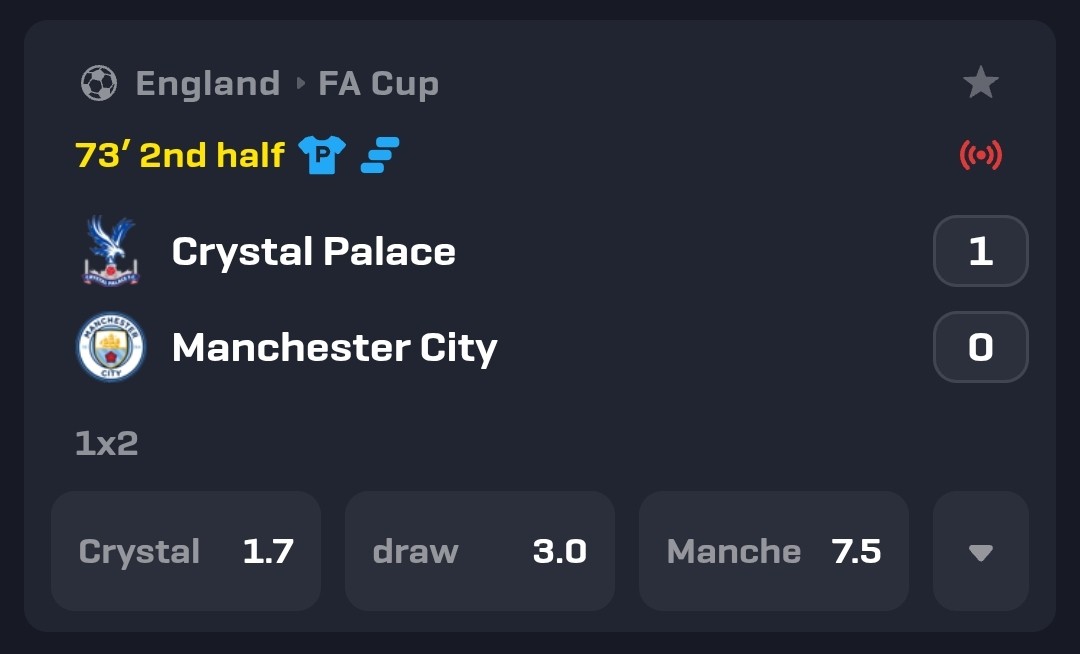Click the Crystal Palace team name
The image size is (1080, 654).
[313, 251]
